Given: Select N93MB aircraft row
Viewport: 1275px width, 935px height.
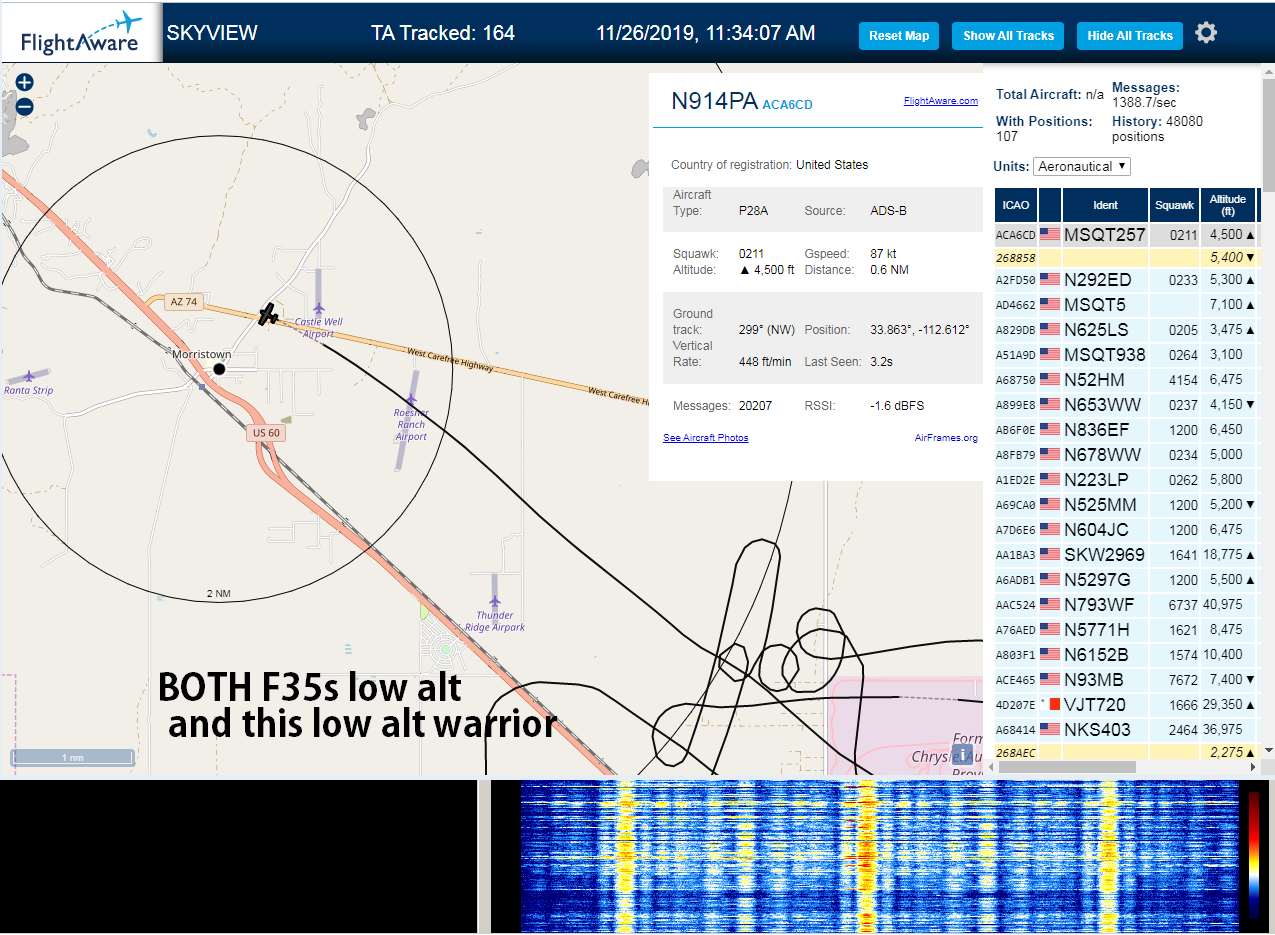Looking at the screenshot, I should (x=1125, y=680).
